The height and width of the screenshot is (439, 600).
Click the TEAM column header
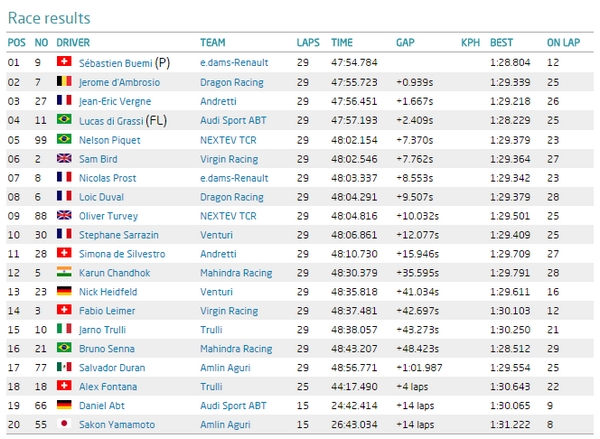(x=212, y=42)
